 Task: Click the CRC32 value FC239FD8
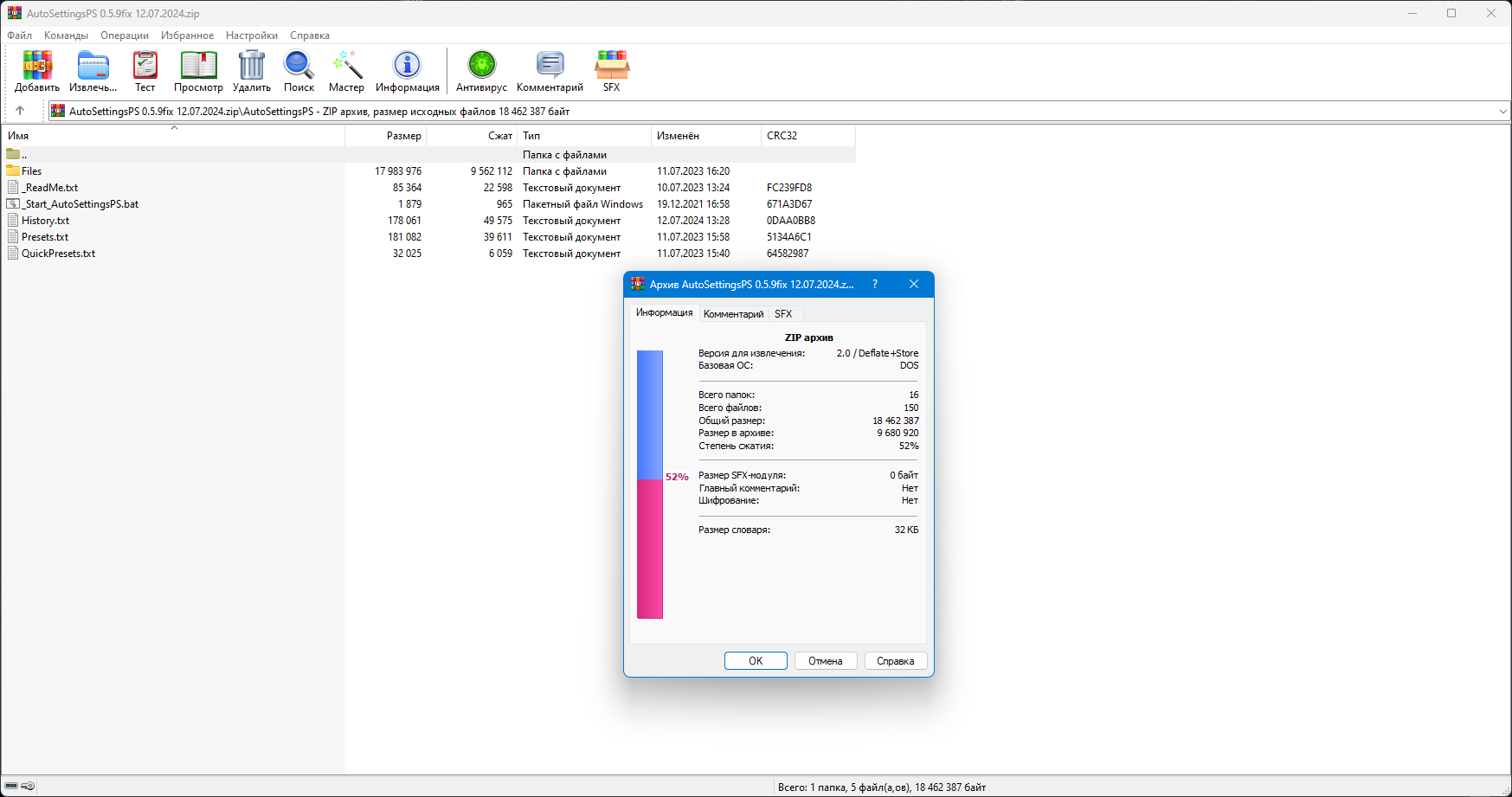(789, 188)
